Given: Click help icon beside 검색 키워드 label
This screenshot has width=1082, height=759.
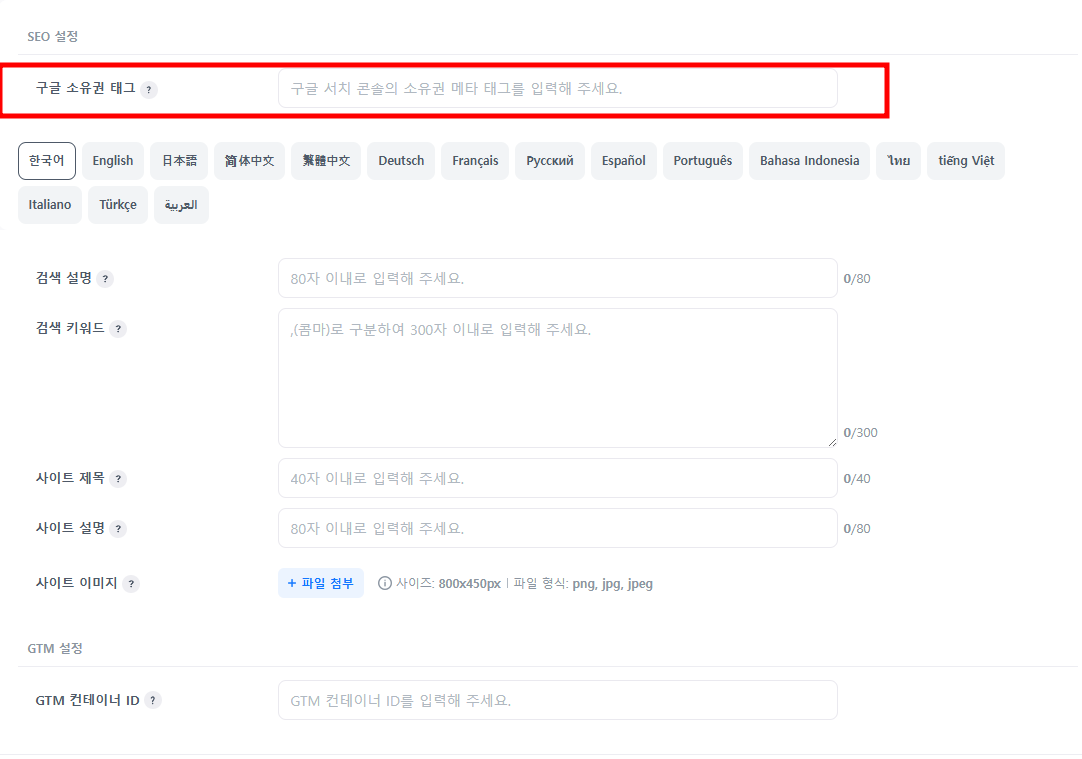Looking at the screenshot, I should (x=118, y=329).
